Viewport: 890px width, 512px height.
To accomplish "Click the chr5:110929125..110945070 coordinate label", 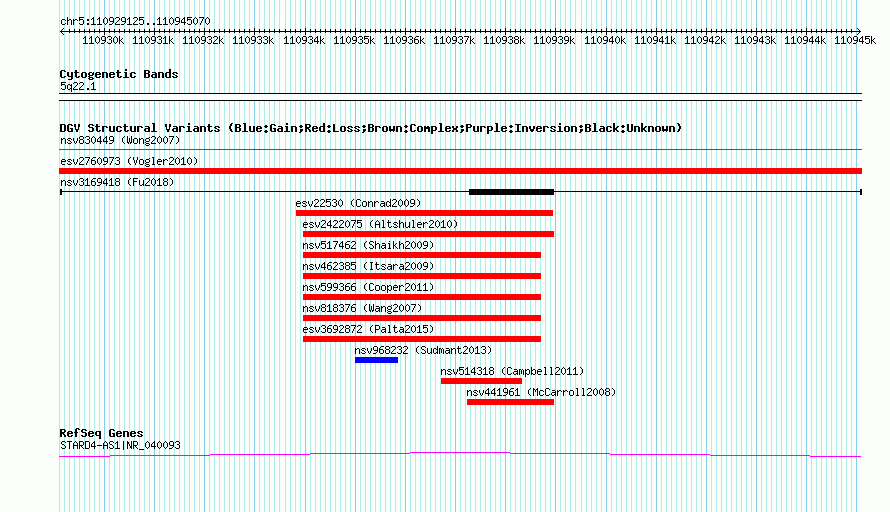I will click(x=135, y=21).
